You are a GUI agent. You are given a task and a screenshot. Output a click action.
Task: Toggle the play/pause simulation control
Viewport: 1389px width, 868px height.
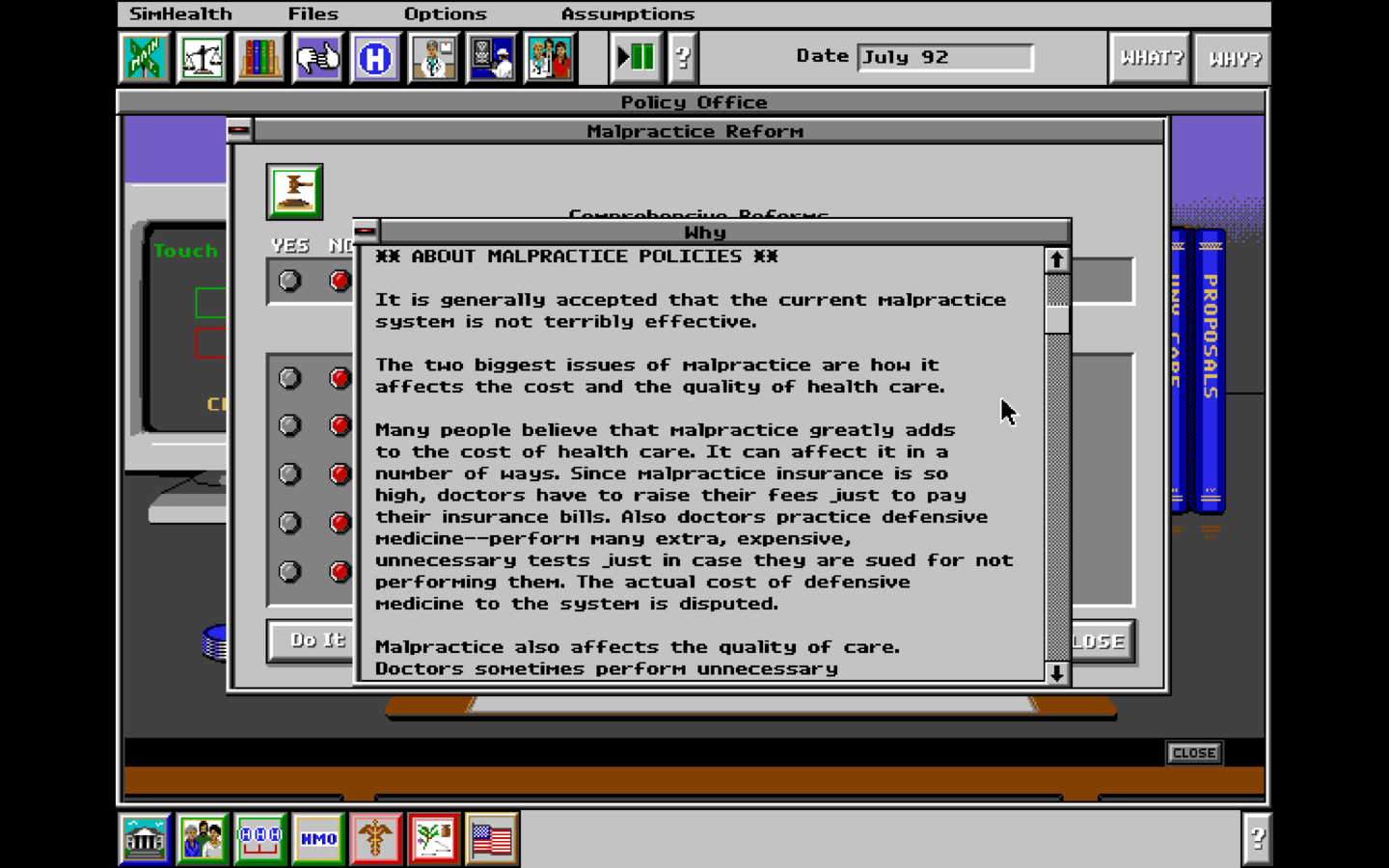click(x=636, y=58)
